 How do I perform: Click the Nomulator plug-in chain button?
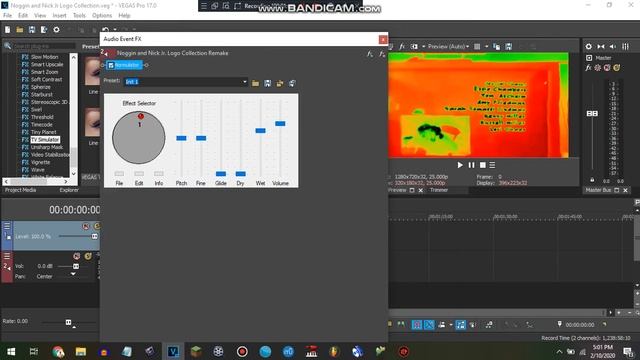tap(124, 65)
